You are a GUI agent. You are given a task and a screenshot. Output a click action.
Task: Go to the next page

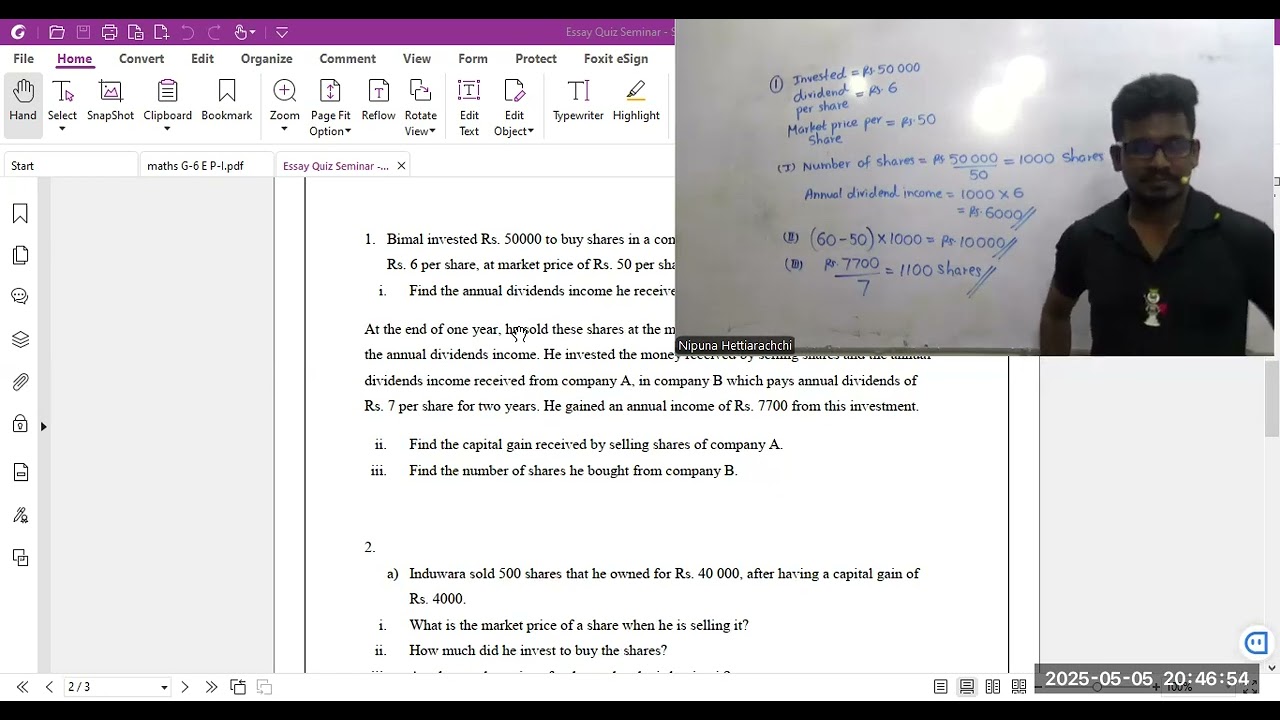pyautogui.click(x=185, y=687)
